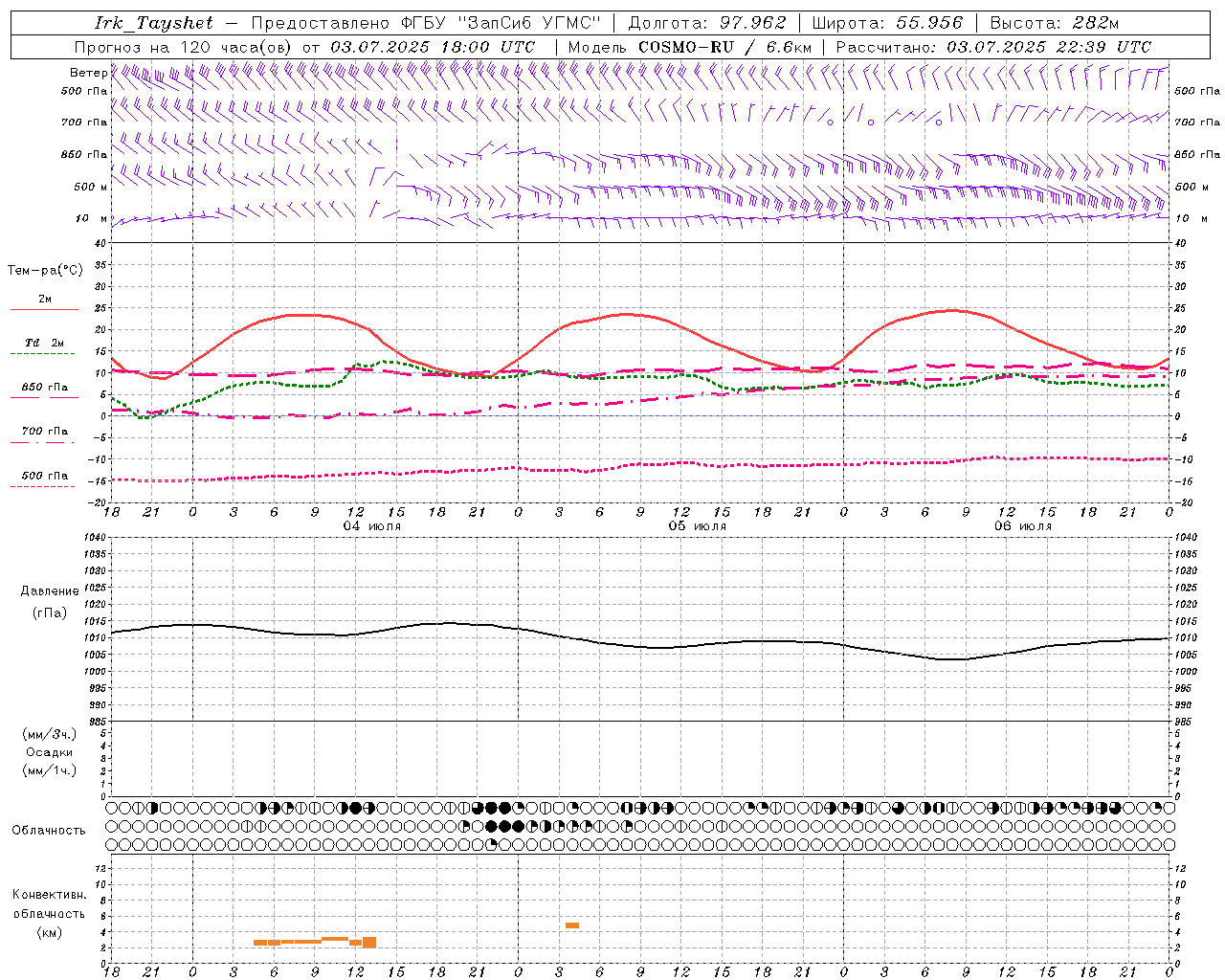Click the (мм/3ч.) precipitation unit label

[50, 734]
